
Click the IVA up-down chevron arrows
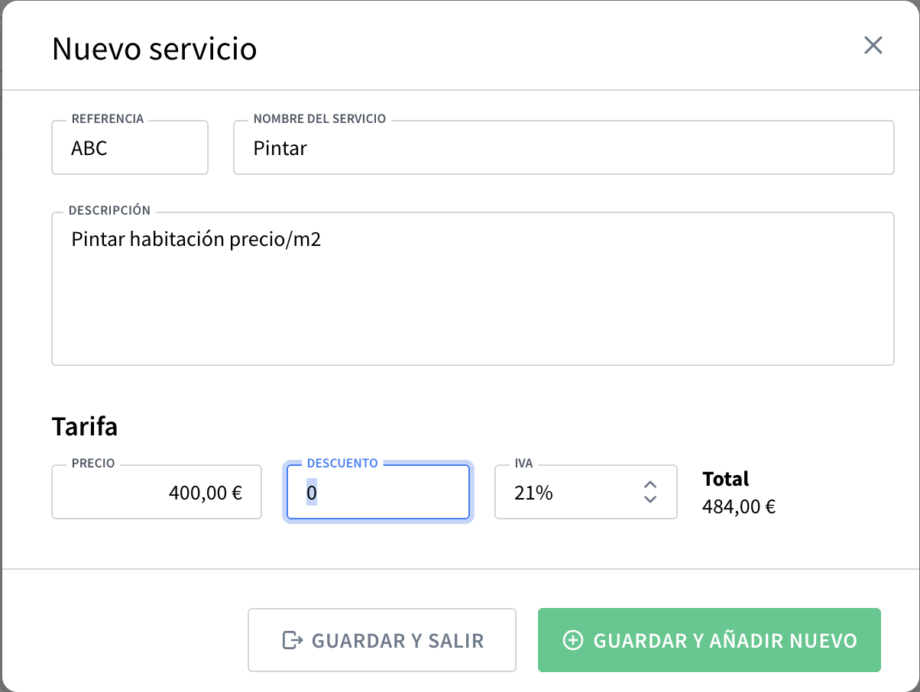pos(650,492)
